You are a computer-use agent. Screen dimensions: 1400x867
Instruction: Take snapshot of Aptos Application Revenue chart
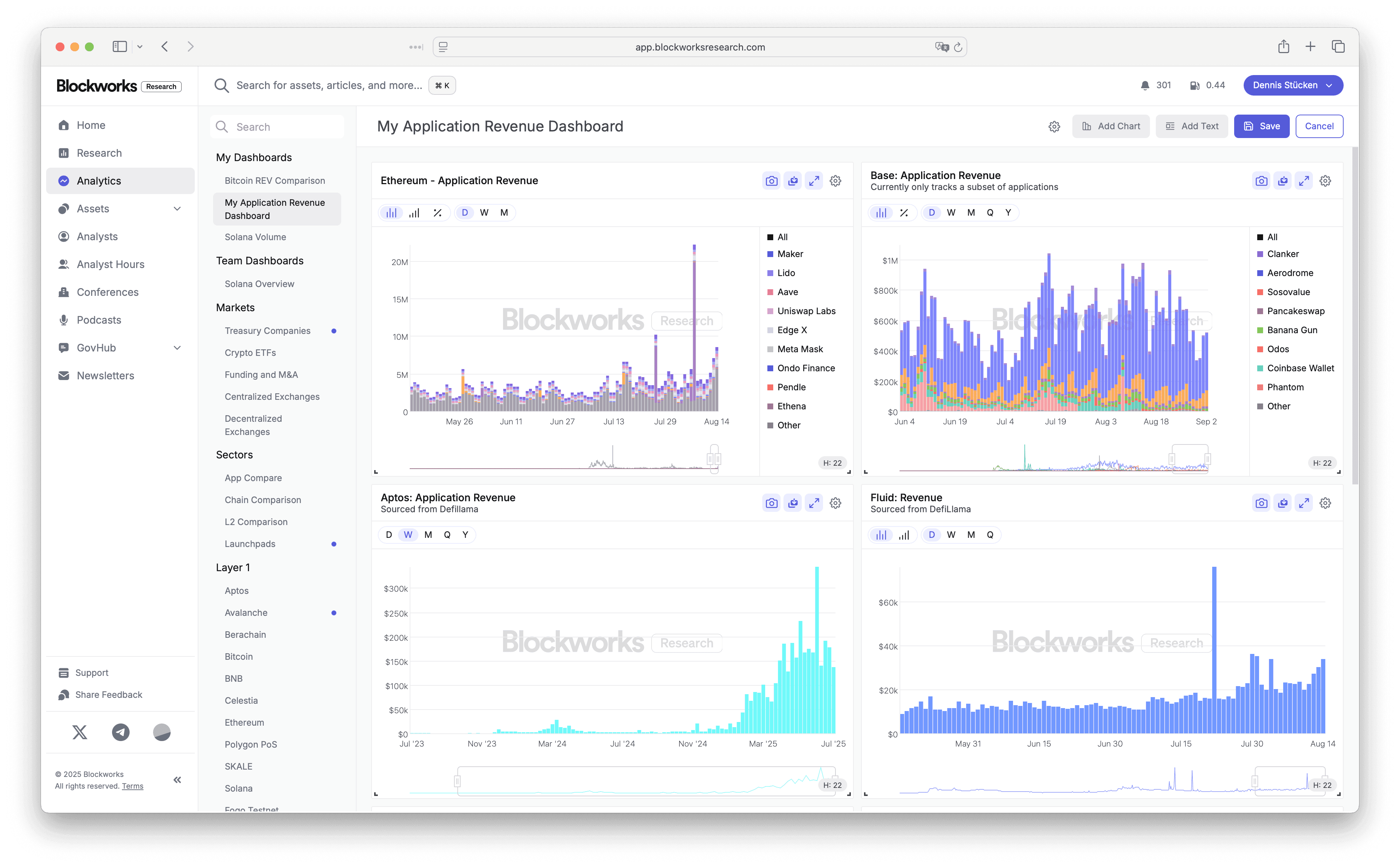tap(772, 503)
